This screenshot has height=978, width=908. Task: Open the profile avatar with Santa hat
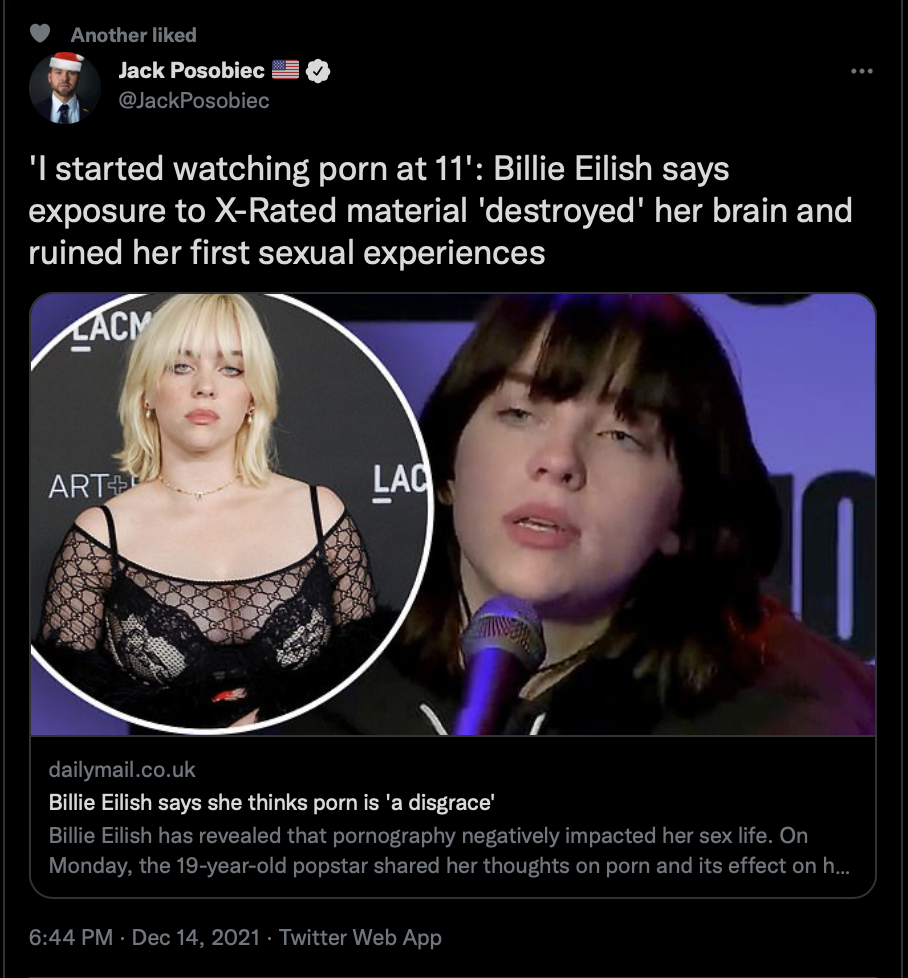[x=65, y=88]
